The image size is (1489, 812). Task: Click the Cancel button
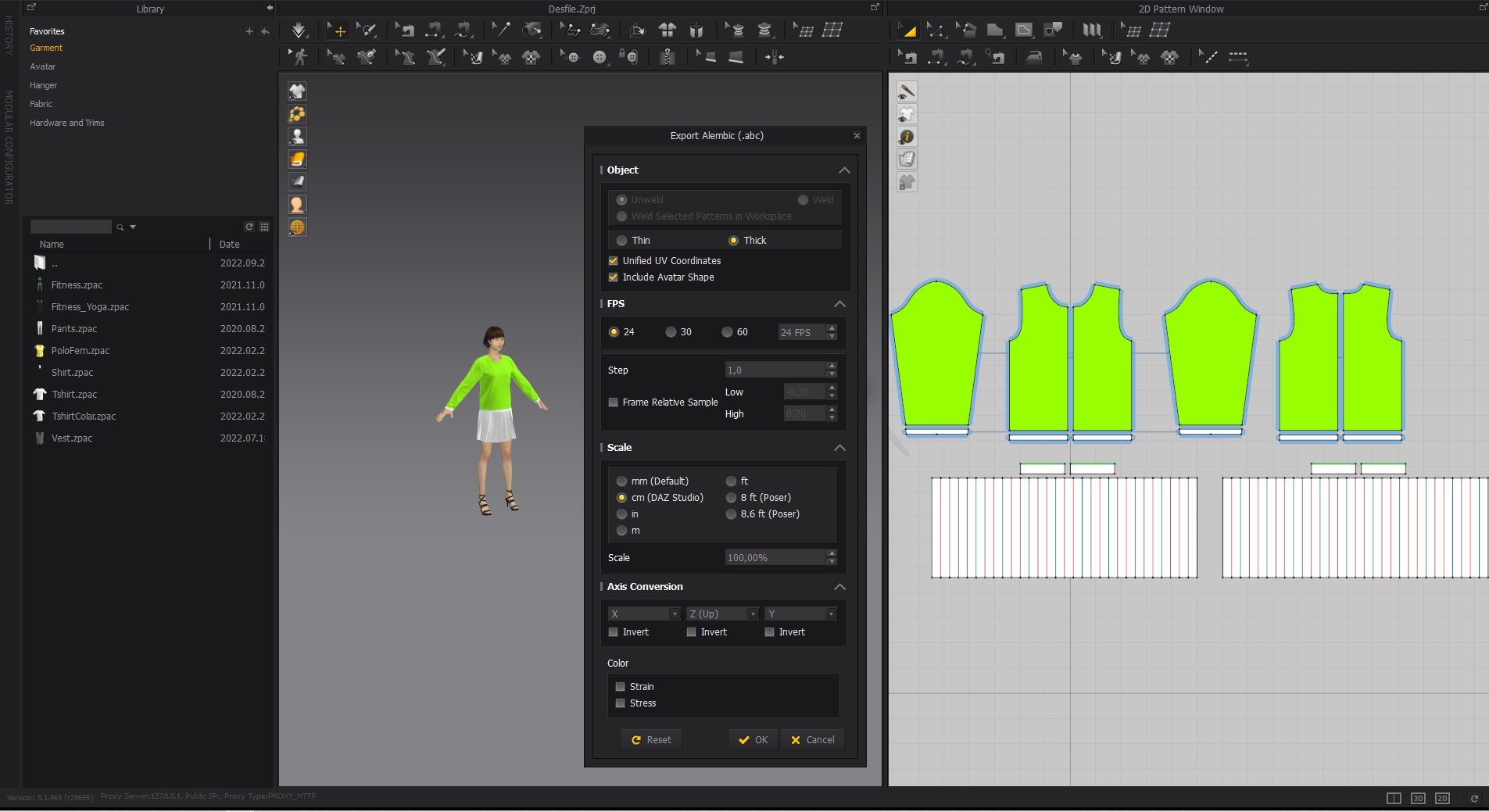pyautogui.click(x=813, y=740)
